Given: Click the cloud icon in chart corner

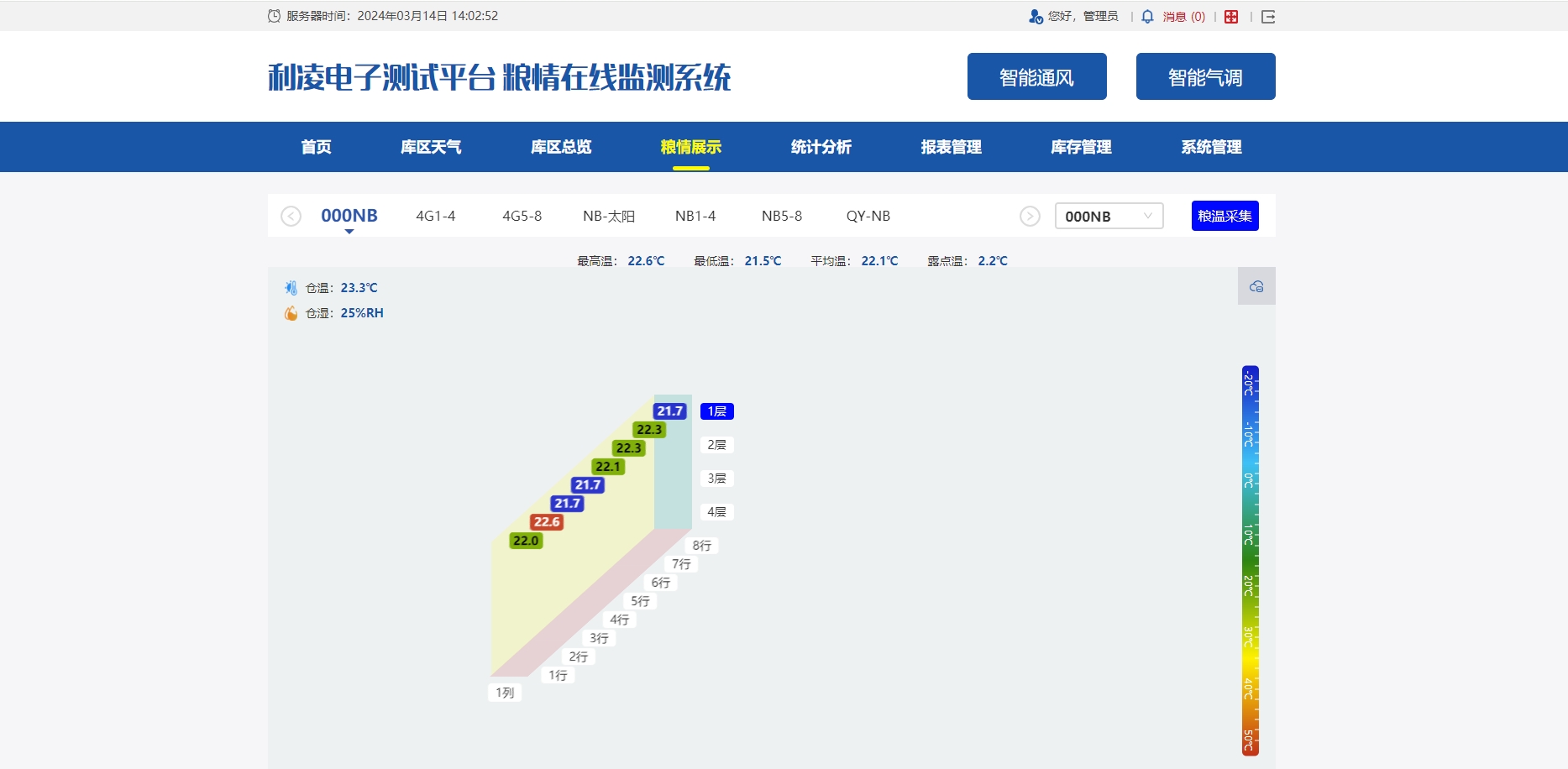Looking at the screenshot, I should tap(1256, 286).
